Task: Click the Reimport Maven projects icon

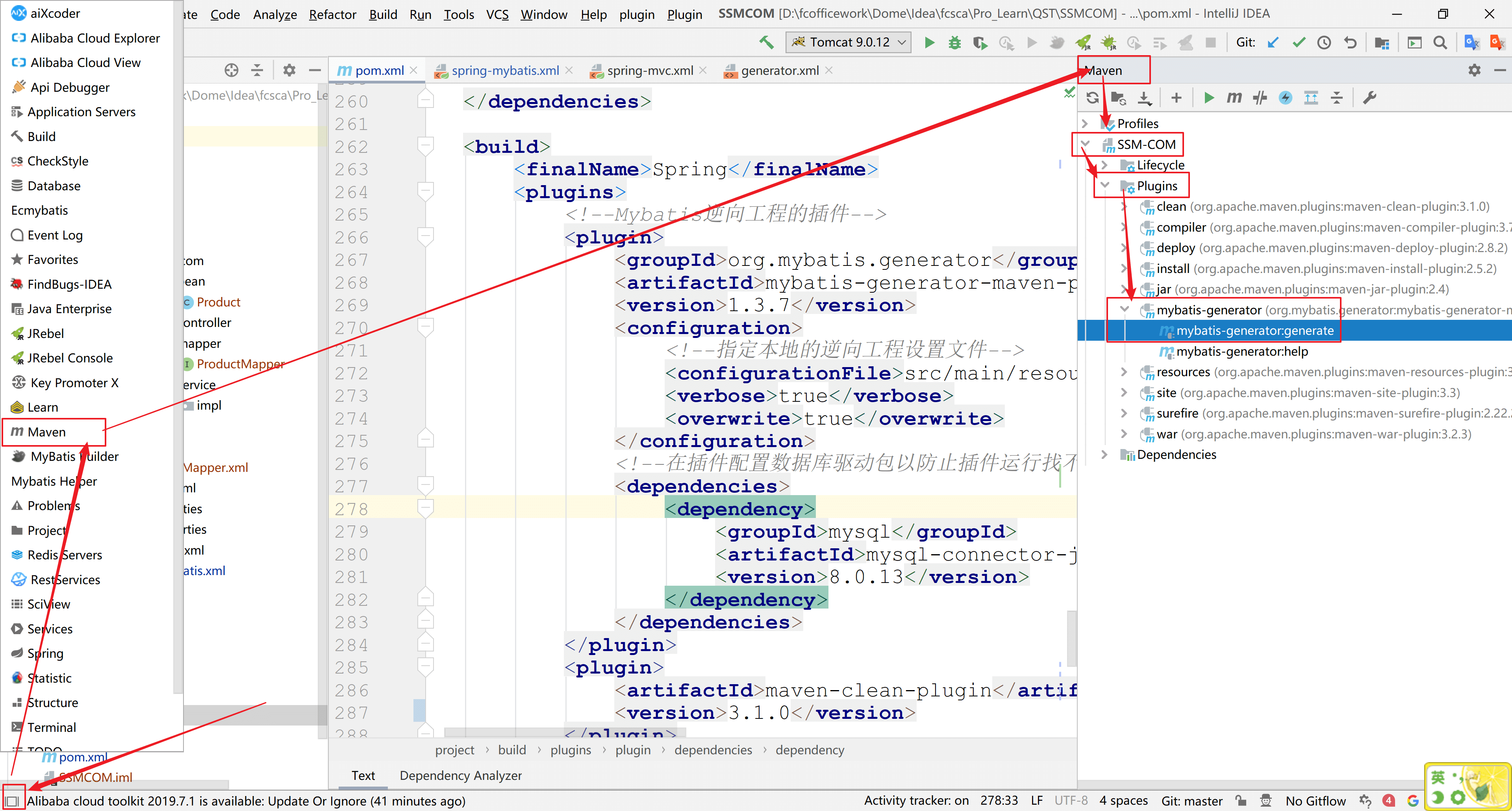Action: [x=1092, y=98]
